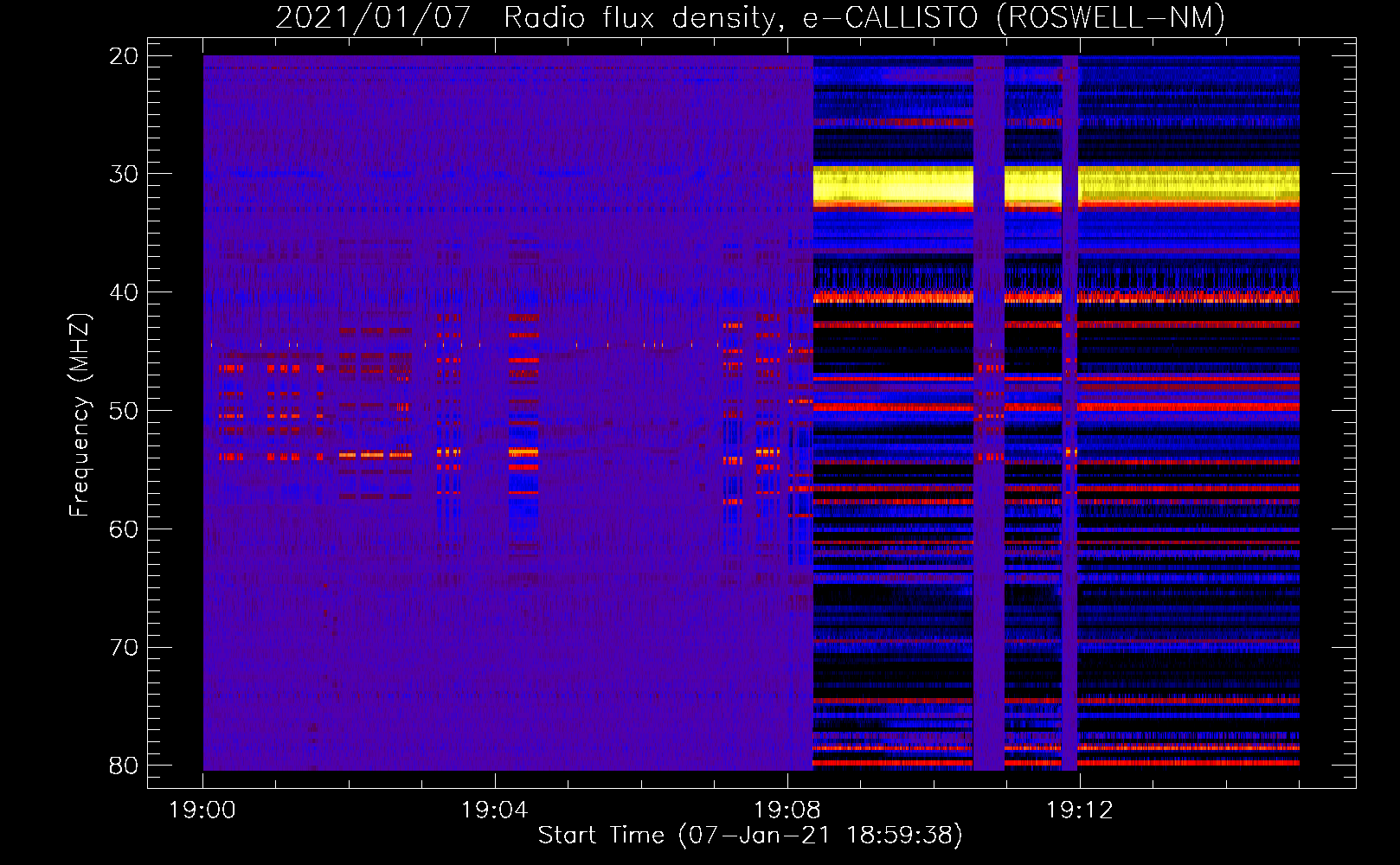Click the frequency axis value '20'
Viewport: 1400px width, 865px height.
[x=124, y=56]
